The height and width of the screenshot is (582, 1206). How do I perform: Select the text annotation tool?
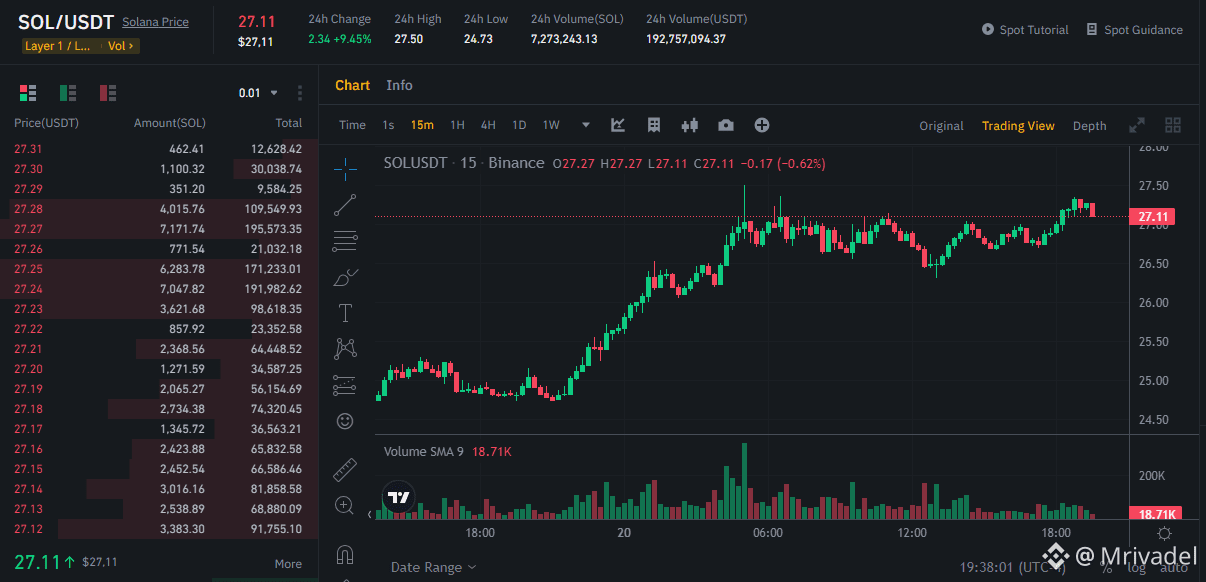click(x=345, y=313)
